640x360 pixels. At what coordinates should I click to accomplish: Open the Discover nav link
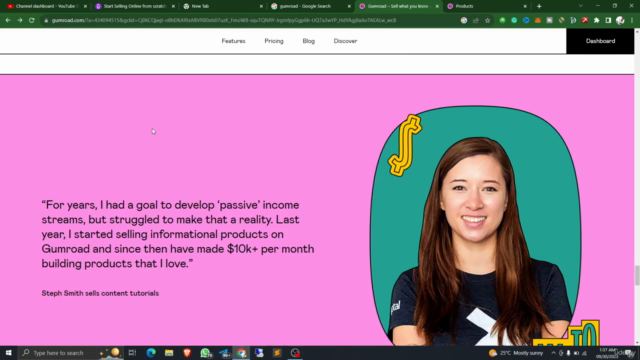point(345,41)
